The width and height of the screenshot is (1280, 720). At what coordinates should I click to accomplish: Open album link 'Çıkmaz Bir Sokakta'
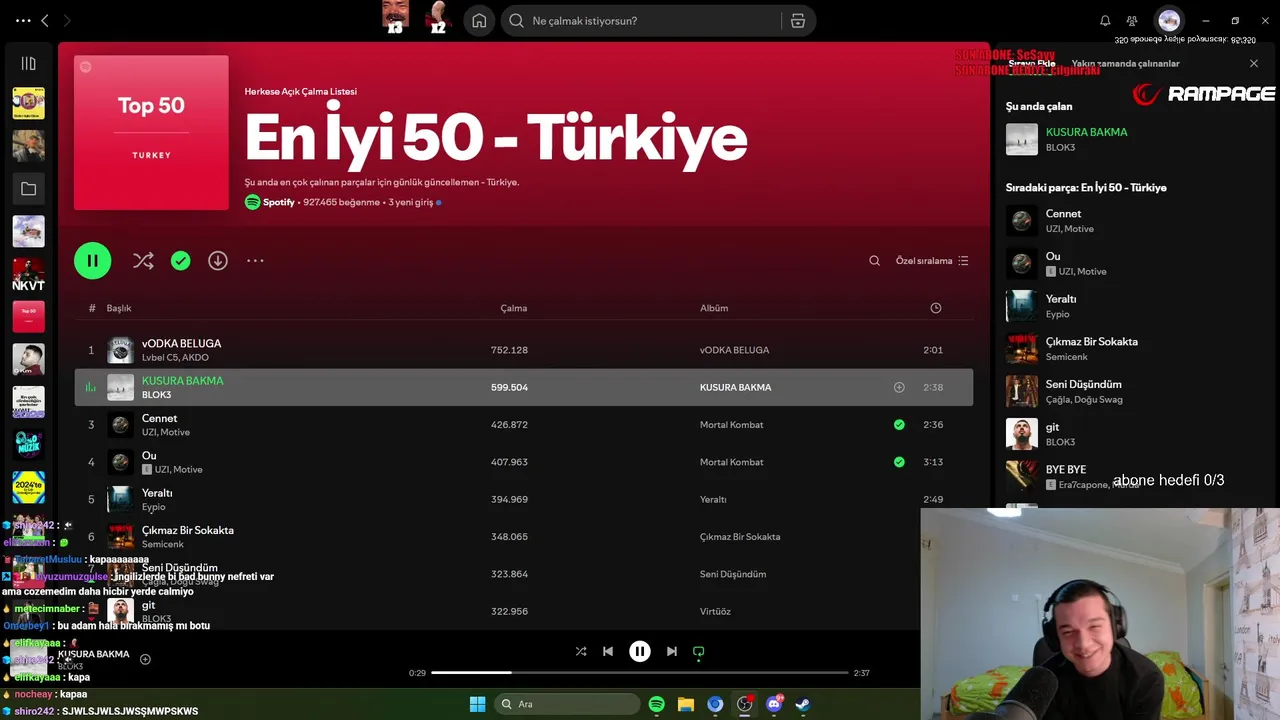point(740,537)
